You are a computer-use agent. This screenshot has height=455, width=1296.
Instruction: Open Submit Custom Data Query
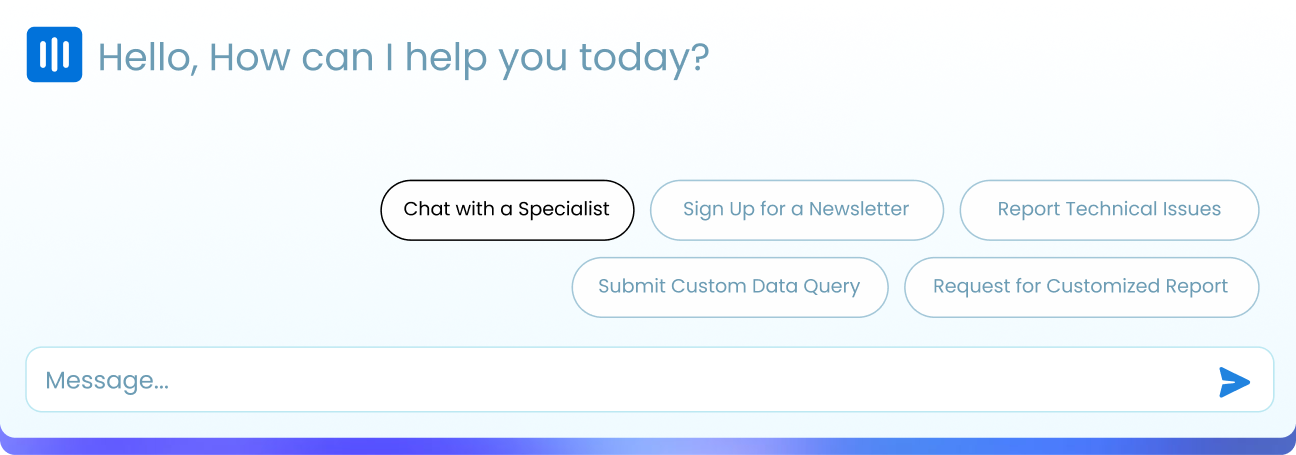(729, 287)
